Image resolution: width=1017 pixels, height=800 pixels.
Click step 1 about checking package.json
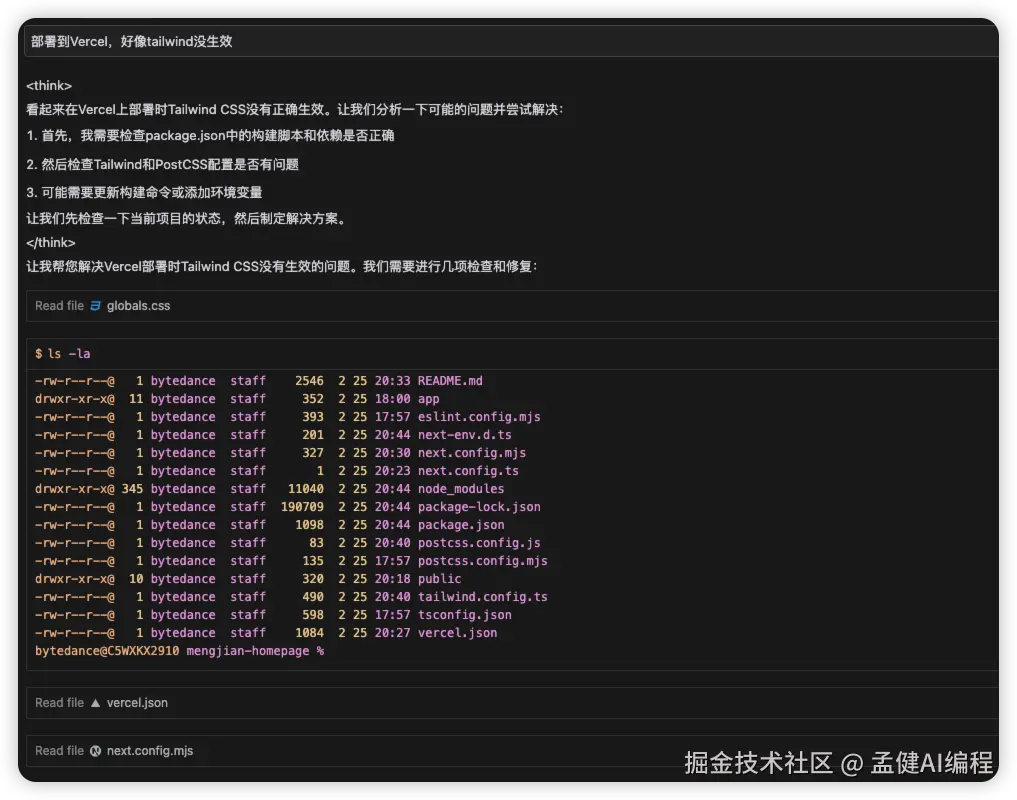(210, 136)
